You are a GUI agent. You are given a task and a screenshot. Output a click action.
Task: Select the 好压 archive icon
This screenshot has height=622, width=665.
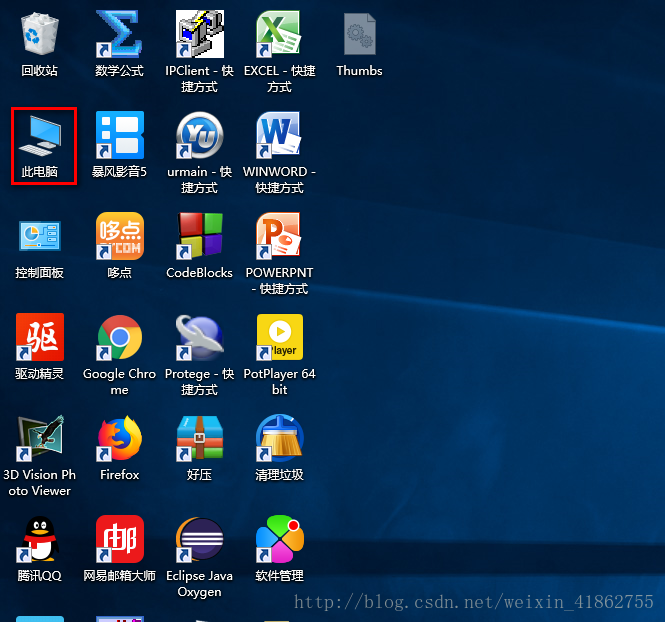pyautogui.click(x=200, y=438)
